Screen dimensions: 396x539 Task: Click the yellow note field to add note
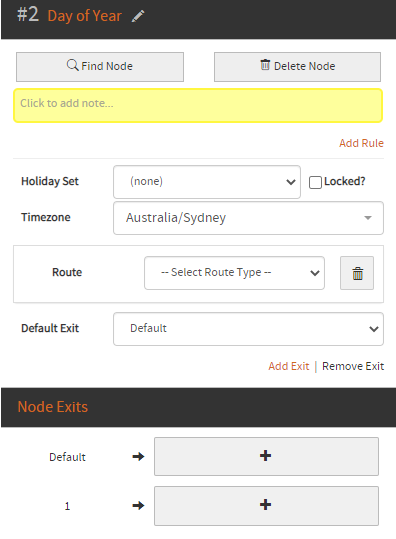click(198, 106)
